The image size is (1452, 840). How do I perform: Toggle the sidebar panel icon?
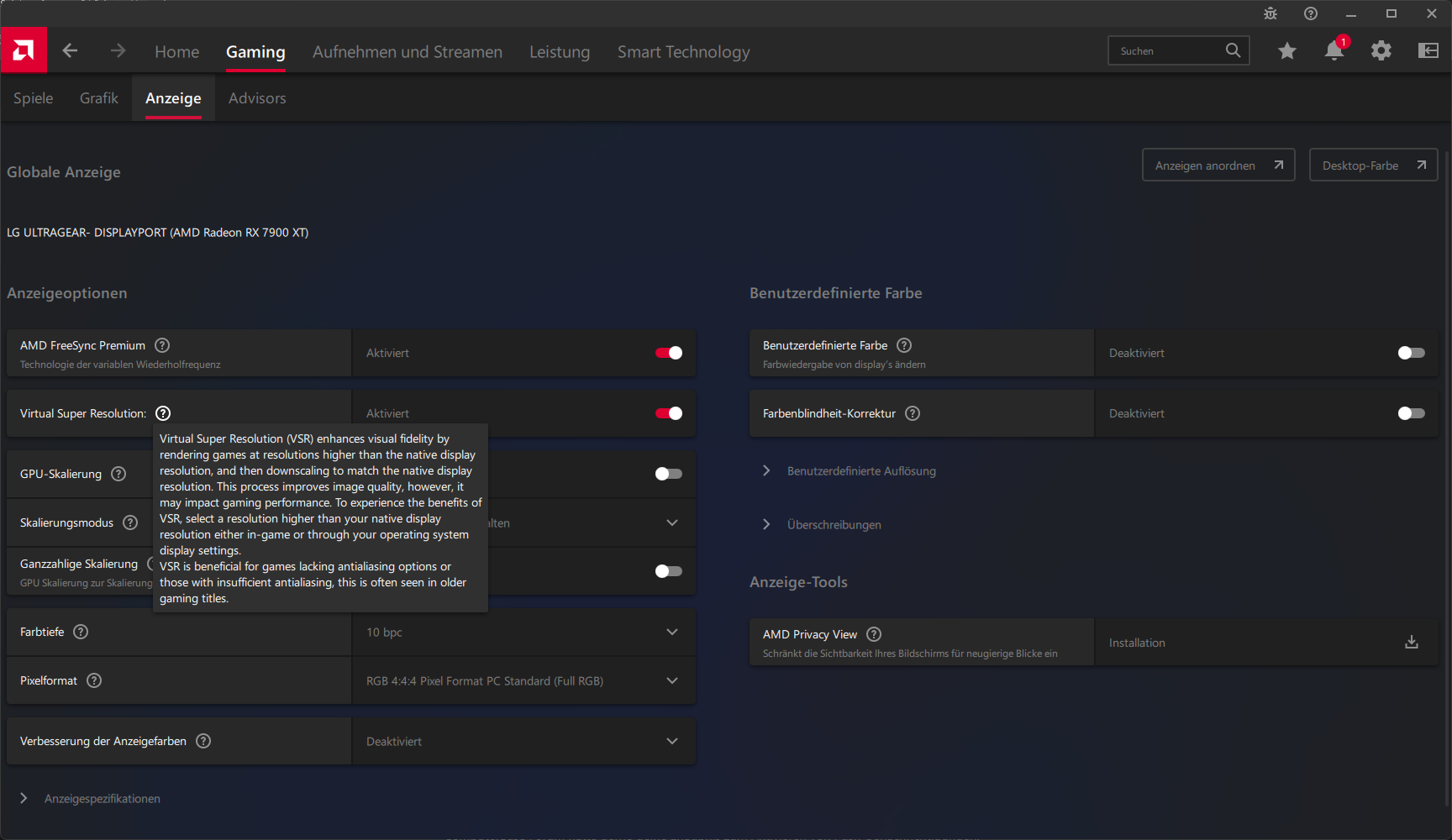click(x=1428, y=51)
